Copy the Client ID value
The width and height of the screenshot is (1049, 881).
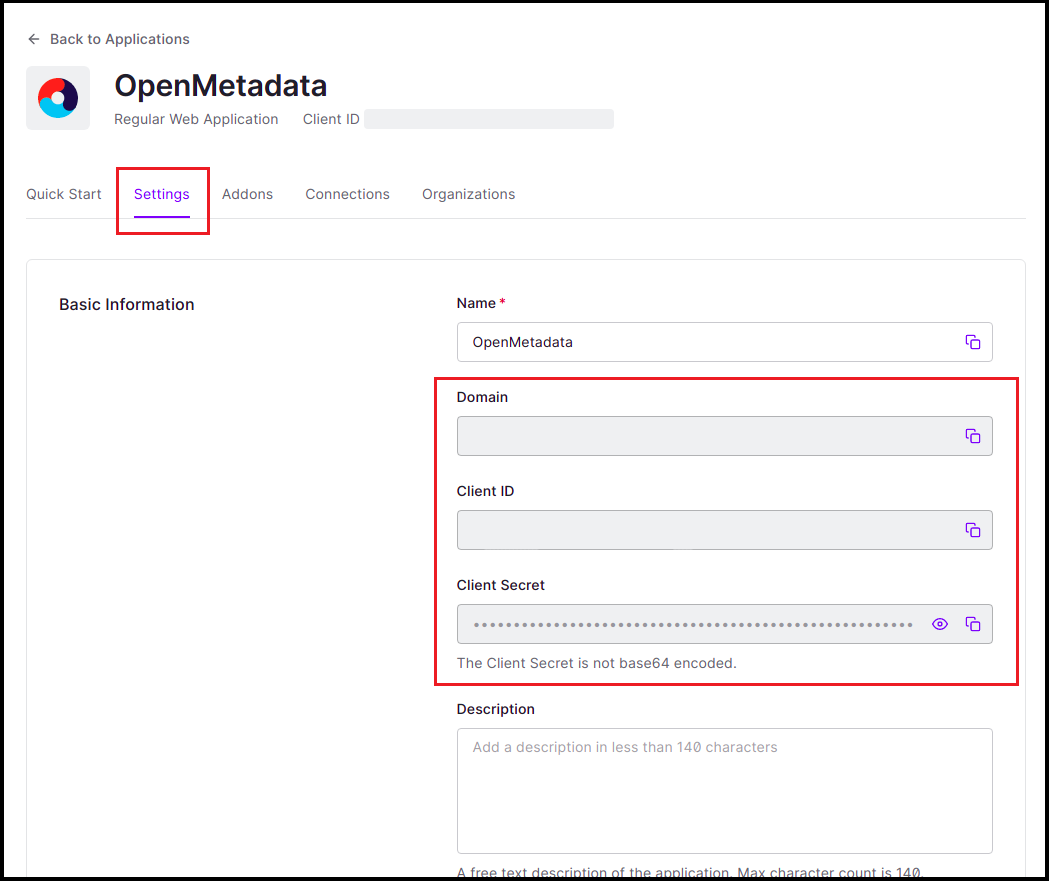972,530
